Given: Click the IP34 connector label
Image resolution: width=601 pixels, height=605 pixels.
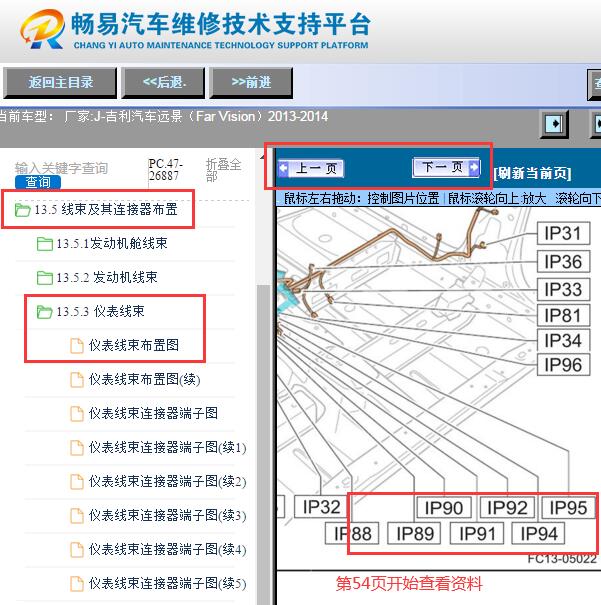Looking at the screenshot, I should pos(563,341).
